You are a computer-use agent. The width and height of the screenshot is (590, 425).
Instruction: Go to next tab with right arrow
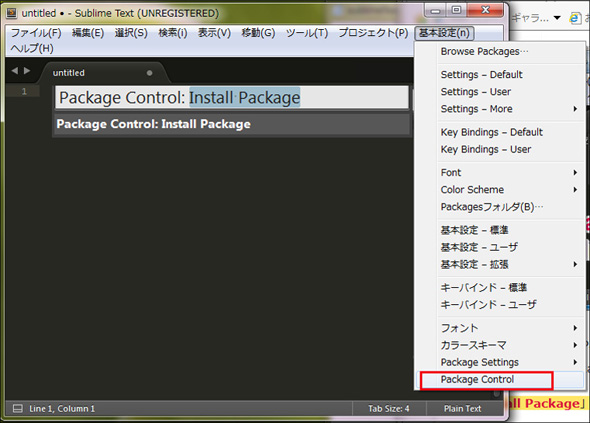click(27, 70)
